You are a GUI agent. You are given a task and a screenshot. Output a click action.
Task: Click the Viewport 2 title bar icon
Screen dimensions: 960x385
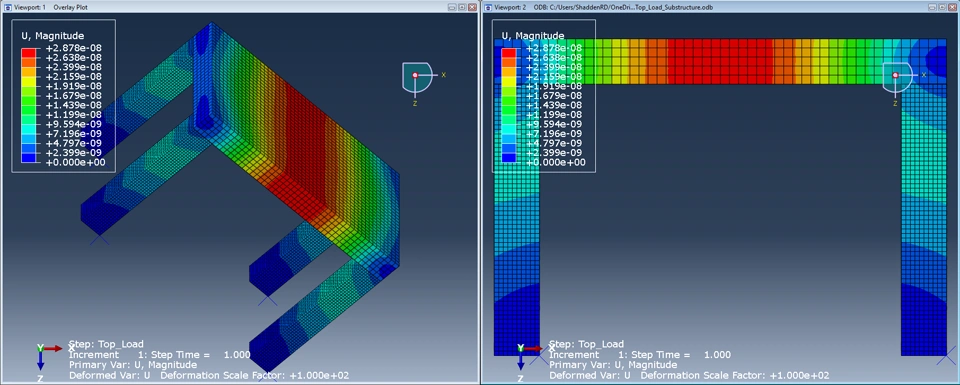click(488, 7)
